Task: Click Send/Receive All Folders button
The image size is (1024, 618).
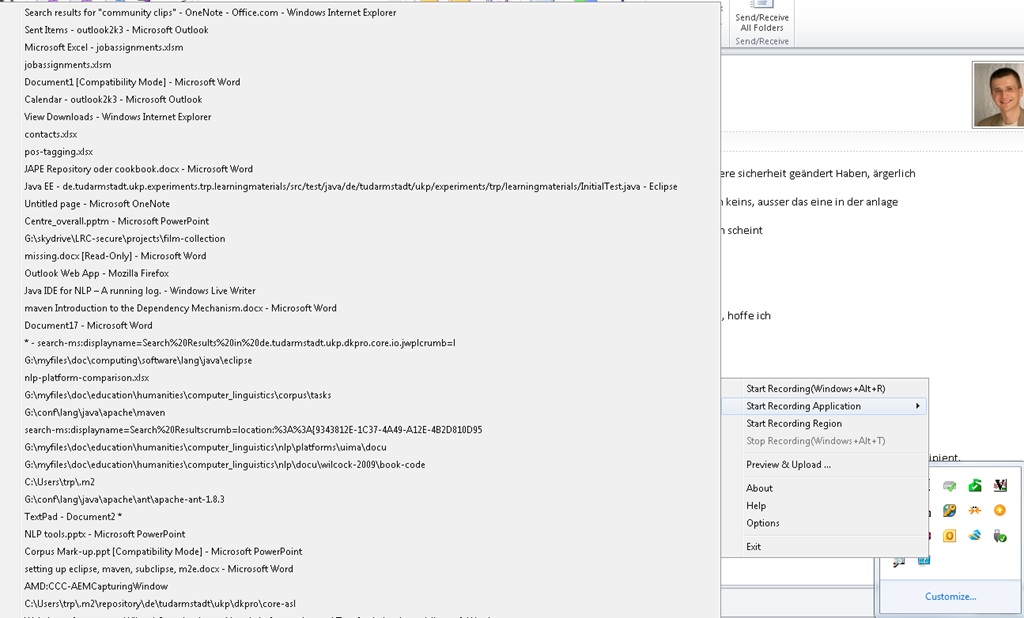Action: (x=761, y=22)
